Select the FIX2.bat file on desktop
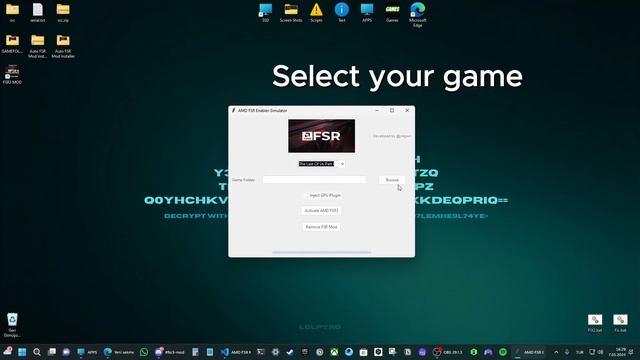This screenshot has width=640, height=360. point(595,323)
